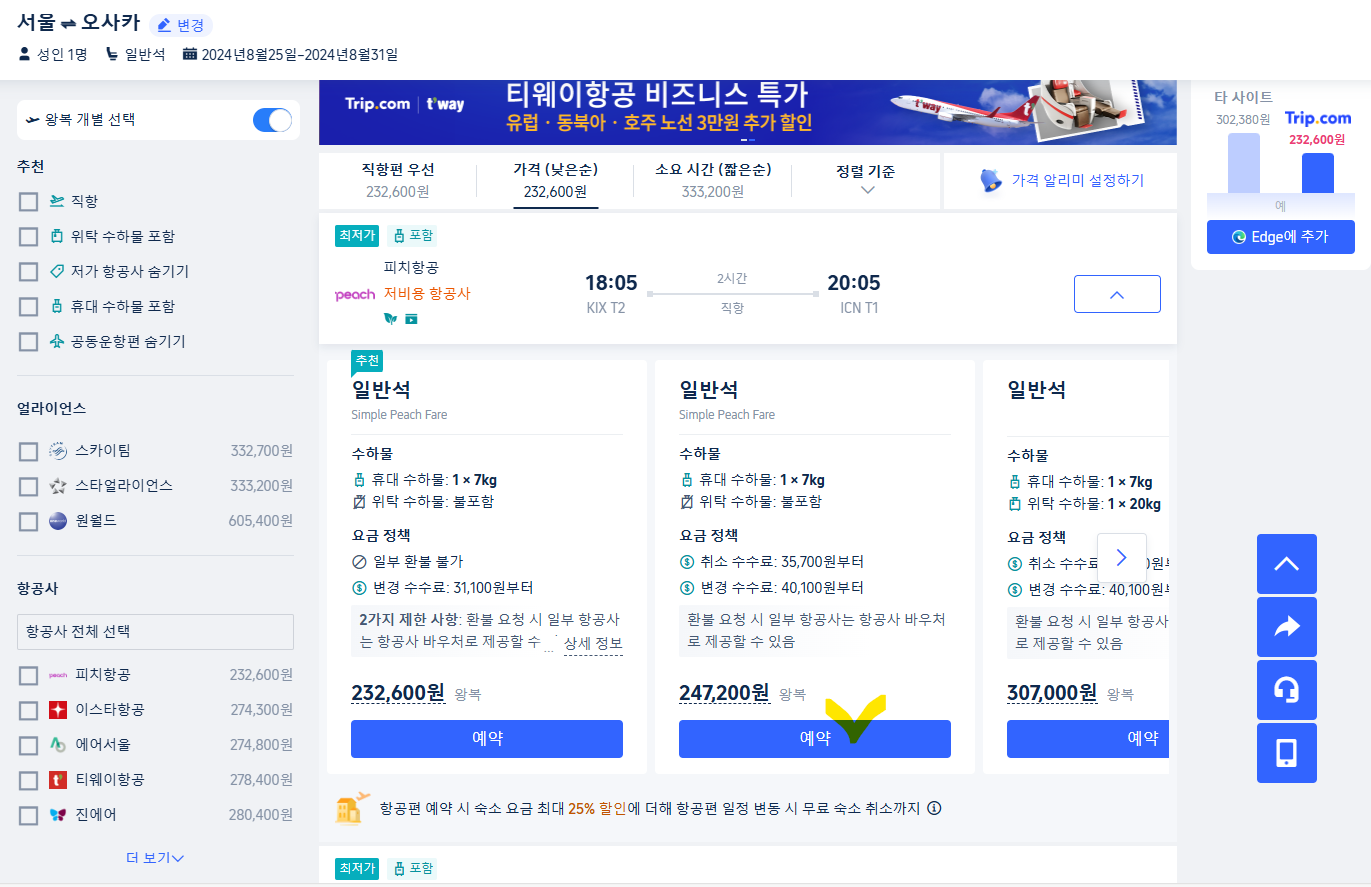Viewport: 1371px width, 887px height.
Task: Click the passenger icon beside 성인 1명
Action: coord(25,54)
